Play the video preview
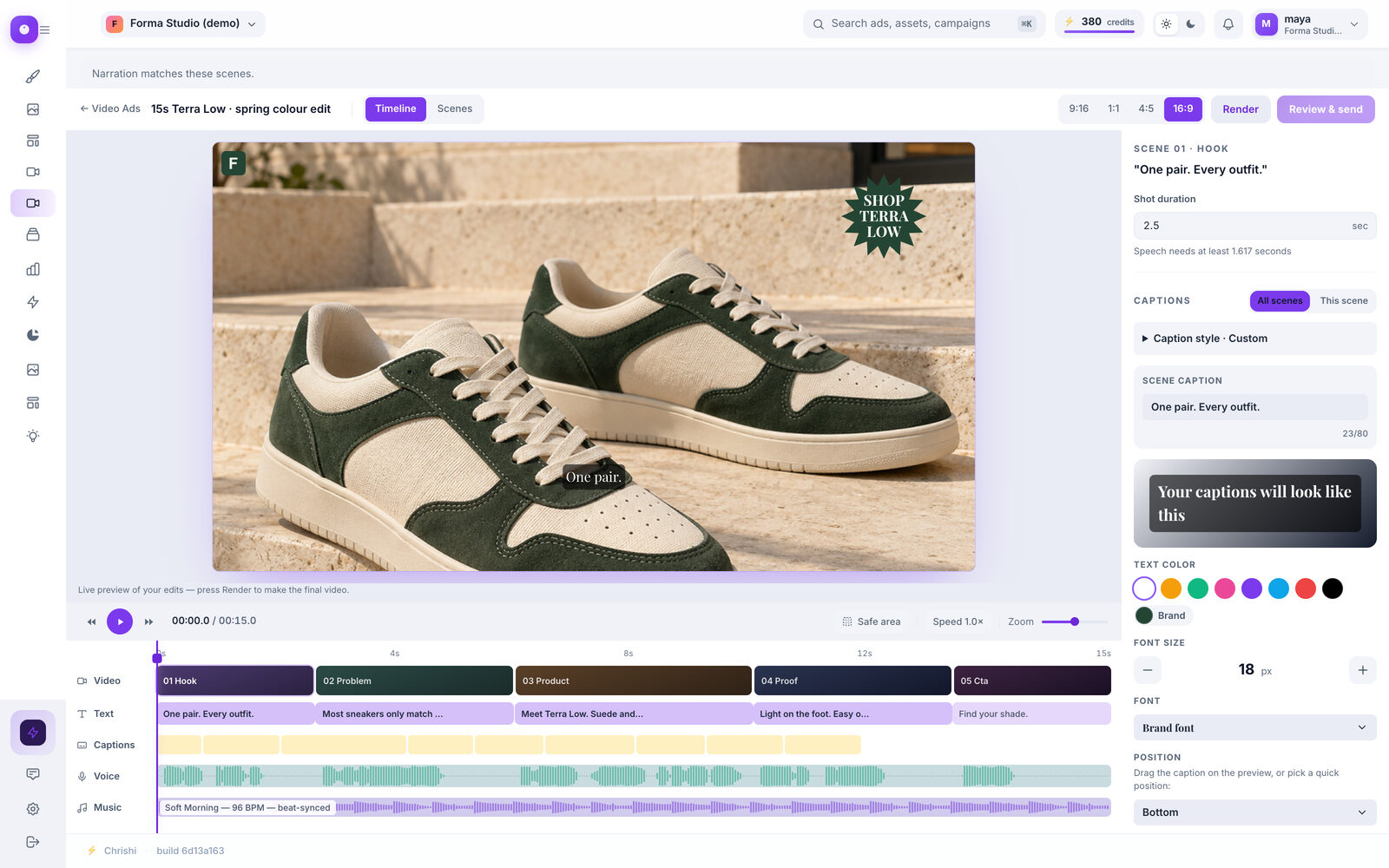The image size is (1389, 868). click(x=120, y=621)
